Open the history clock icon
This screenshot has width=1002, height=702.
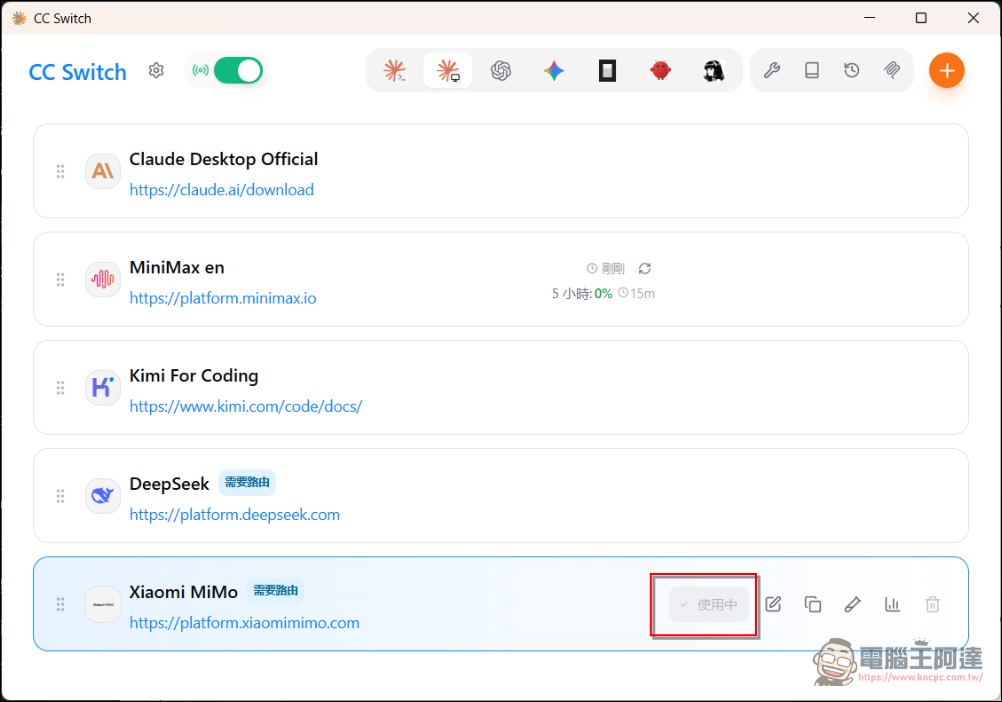(851, 70)
